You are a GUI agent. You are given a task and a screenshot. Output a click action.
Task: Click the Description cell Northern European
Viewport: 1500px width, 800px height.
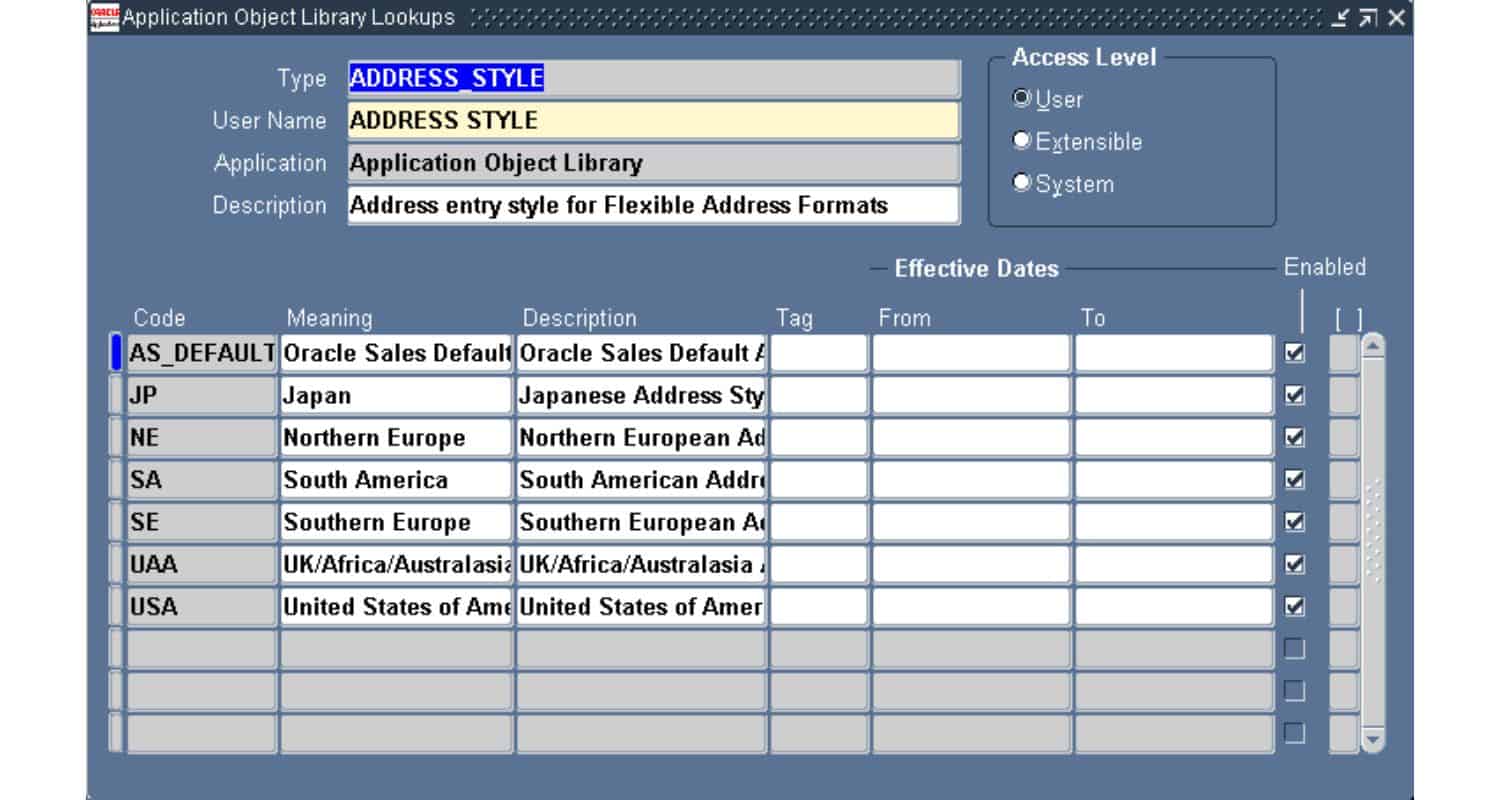(641, 437)
